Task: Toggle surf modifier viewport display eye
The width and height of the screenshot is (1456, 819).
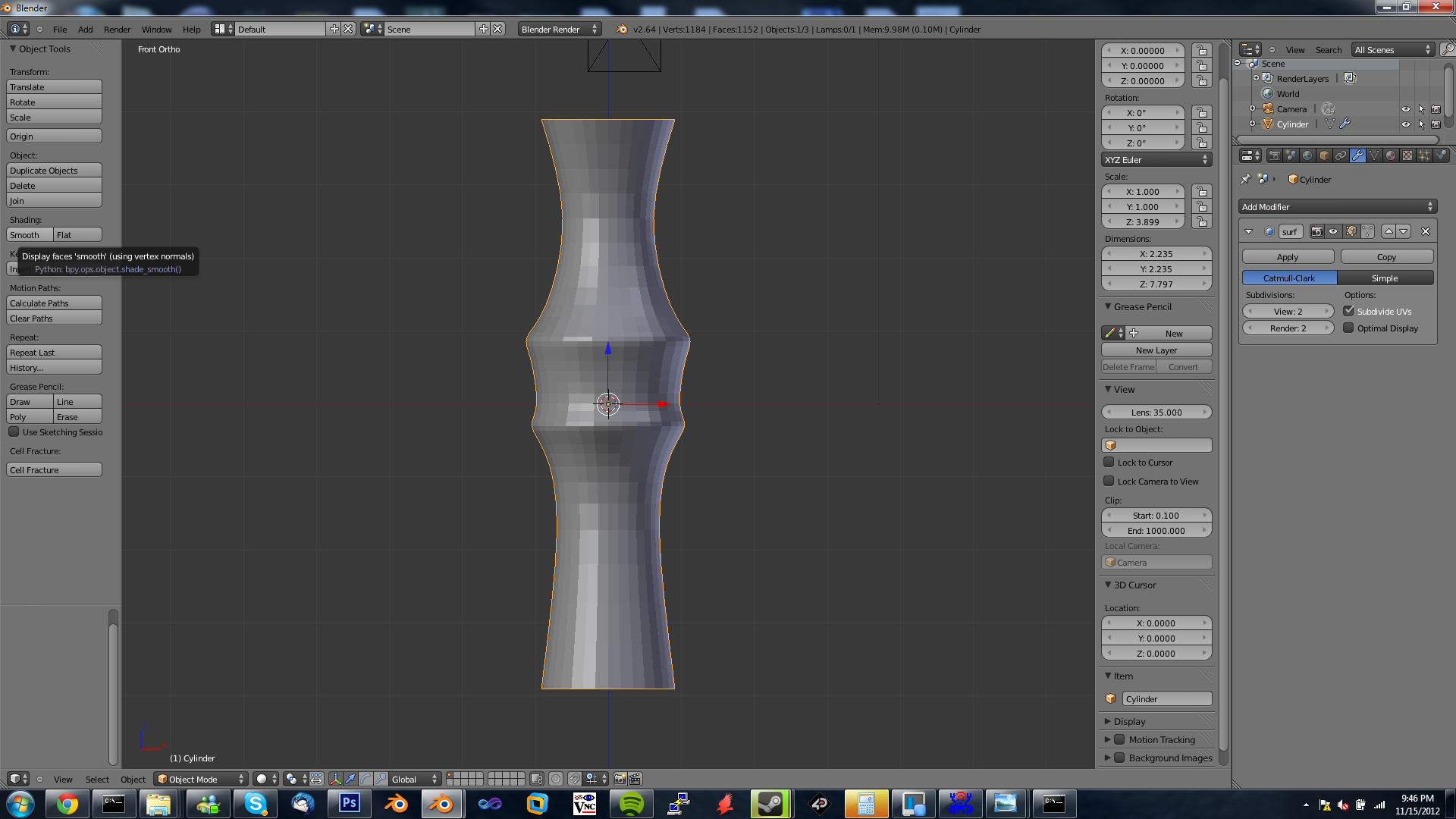Action: tap(1333, 231)
